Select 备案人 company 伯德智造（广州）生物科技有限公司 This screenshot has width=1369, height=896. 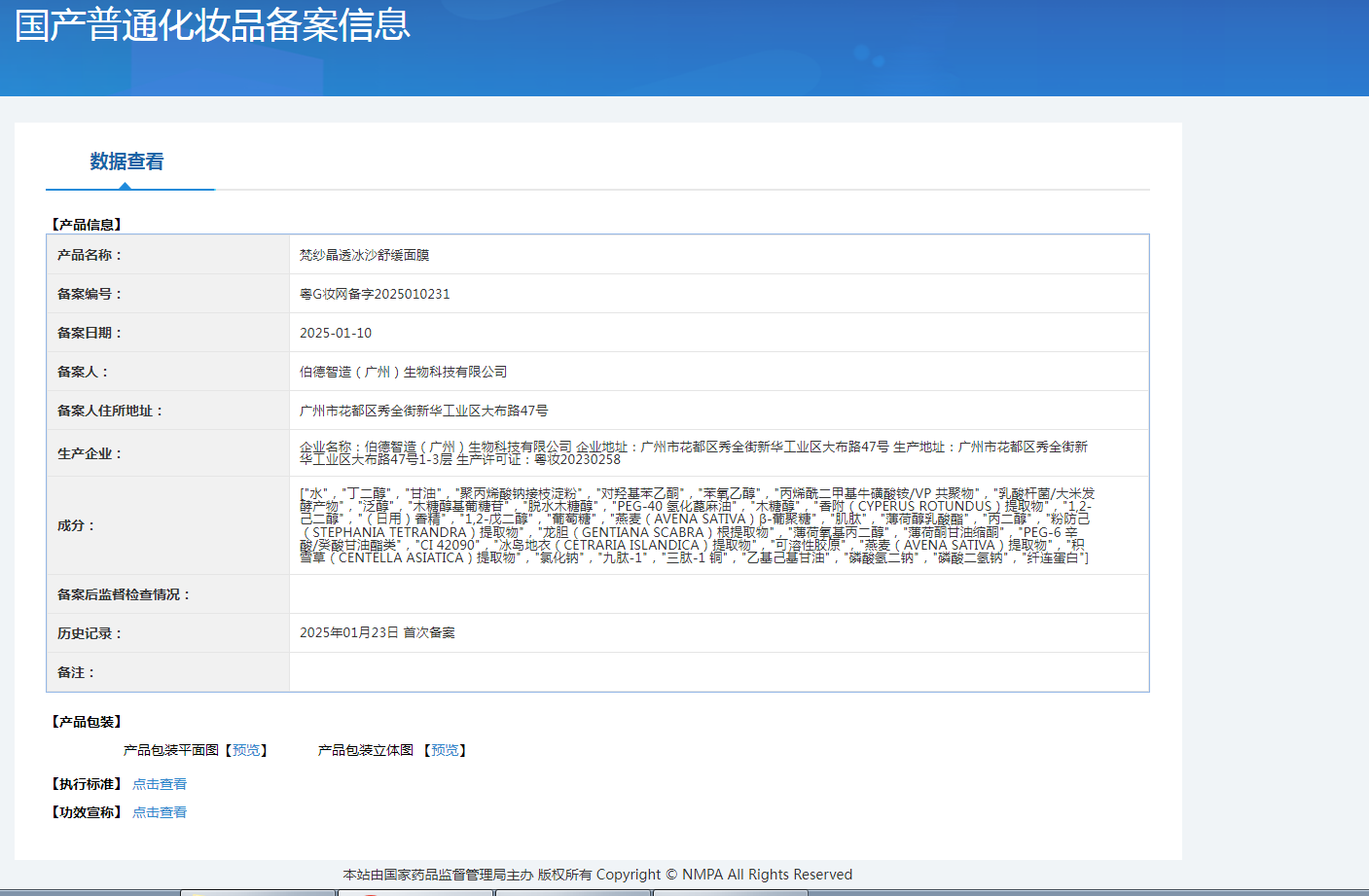pos(400,371)
